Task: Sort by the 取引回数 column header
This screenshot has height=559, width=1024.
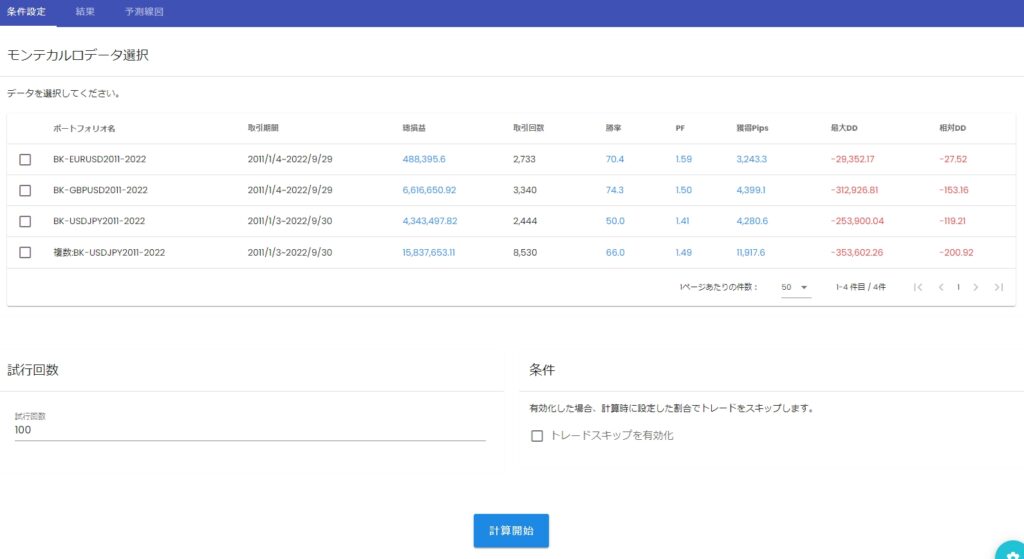Action: tap(528, 128)
